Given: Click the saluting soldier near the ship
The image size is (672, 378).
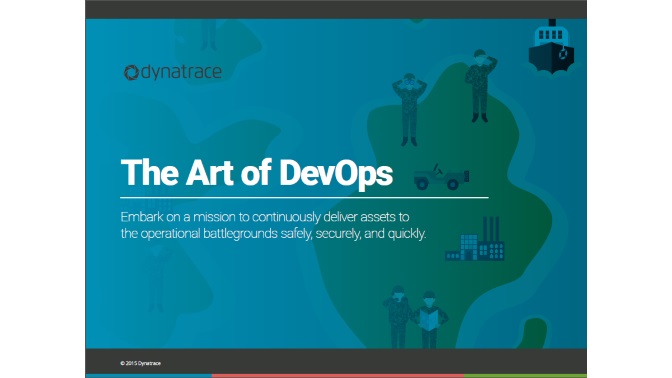Looking at the screenshot, I should pos(480,86).
